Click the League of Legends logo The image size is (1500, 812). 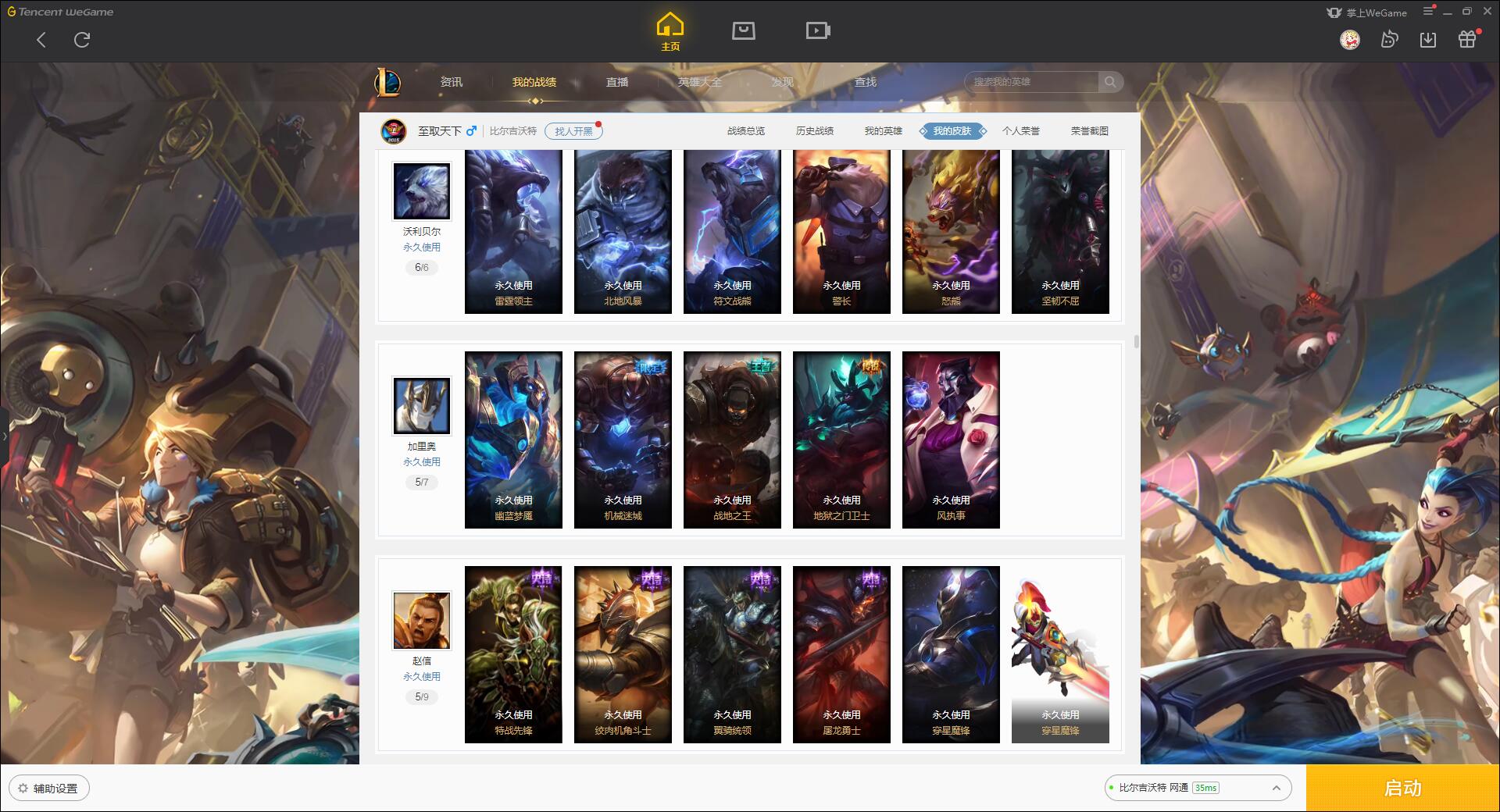click(x=388, y=82)
